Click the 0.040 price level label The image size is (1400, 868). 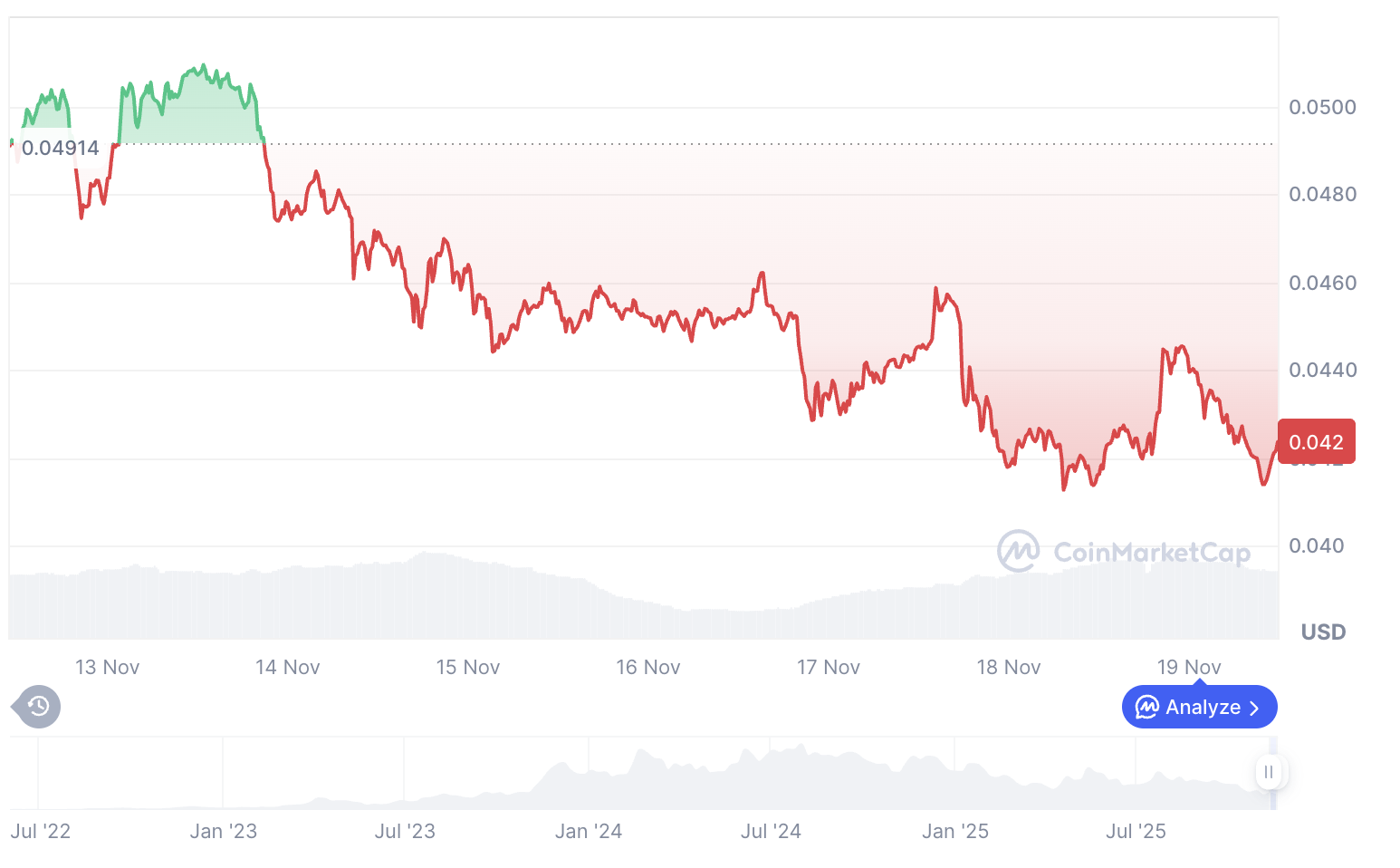pos(1316,545)
